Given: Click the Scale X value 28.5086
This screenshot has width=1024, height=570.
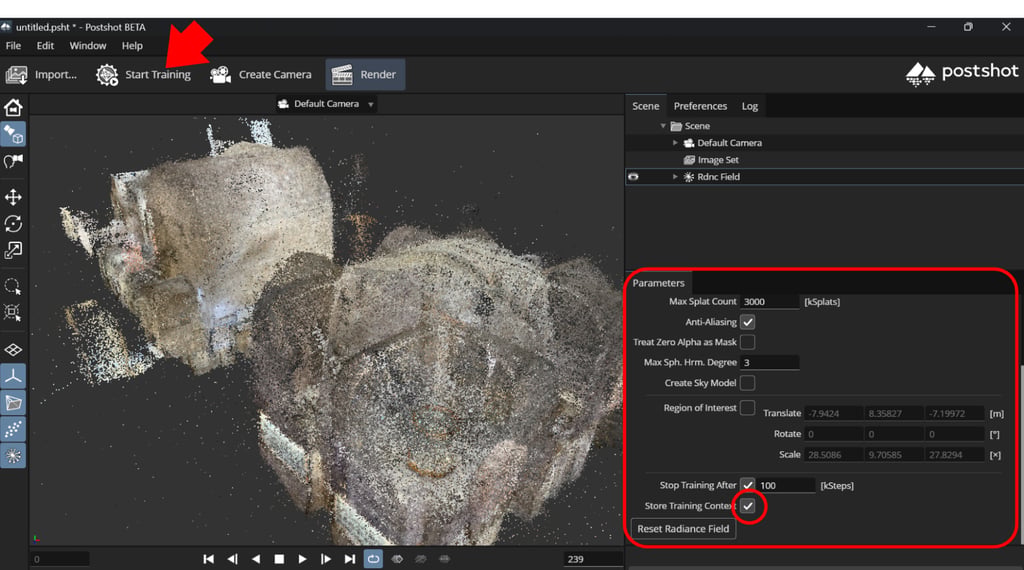Looking at the screenshot, I should click(833, 455).
